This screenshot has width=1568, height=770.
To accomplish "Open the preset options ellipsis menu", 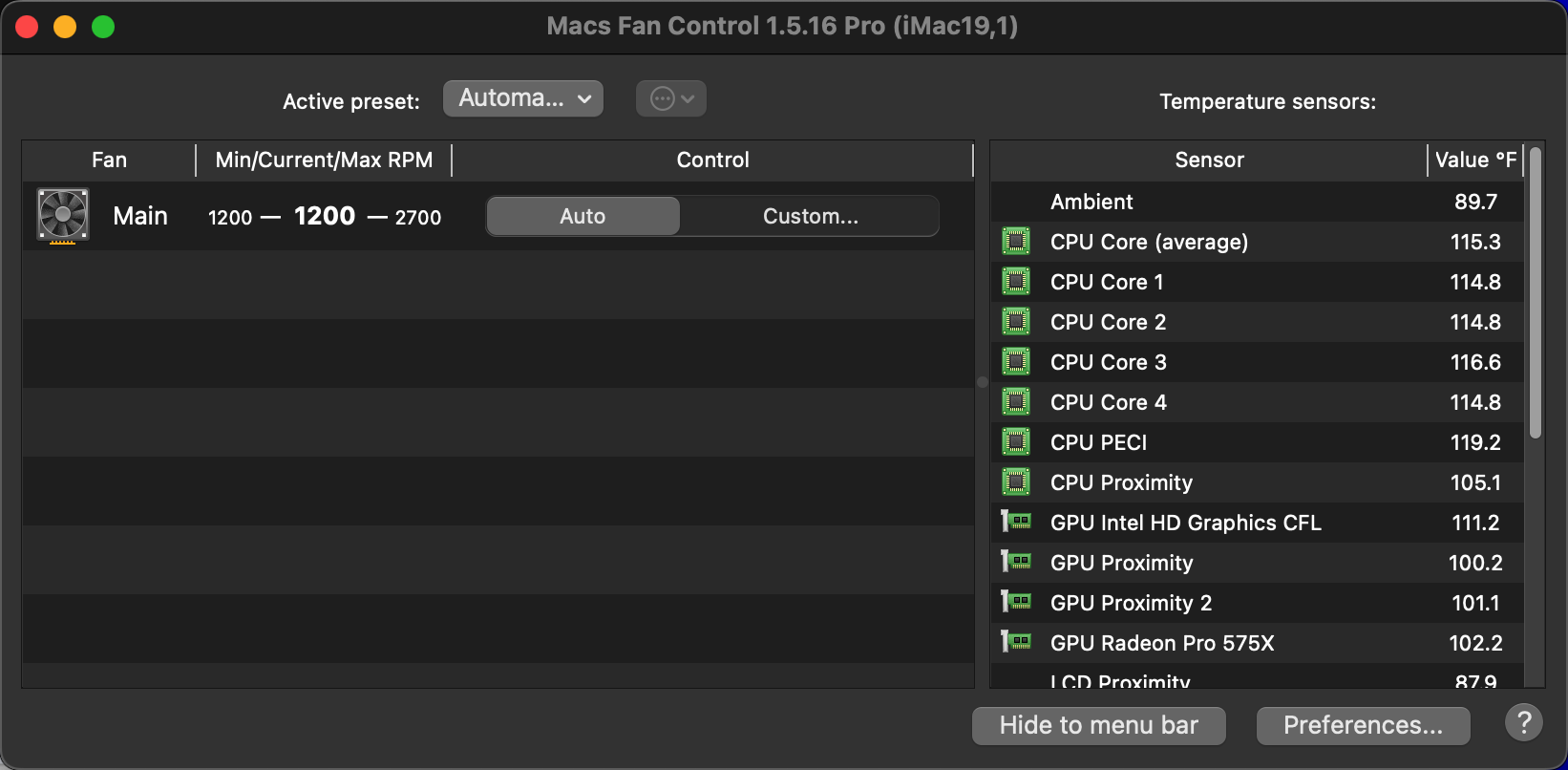I will pyautogui.click(x=671, y=98).
